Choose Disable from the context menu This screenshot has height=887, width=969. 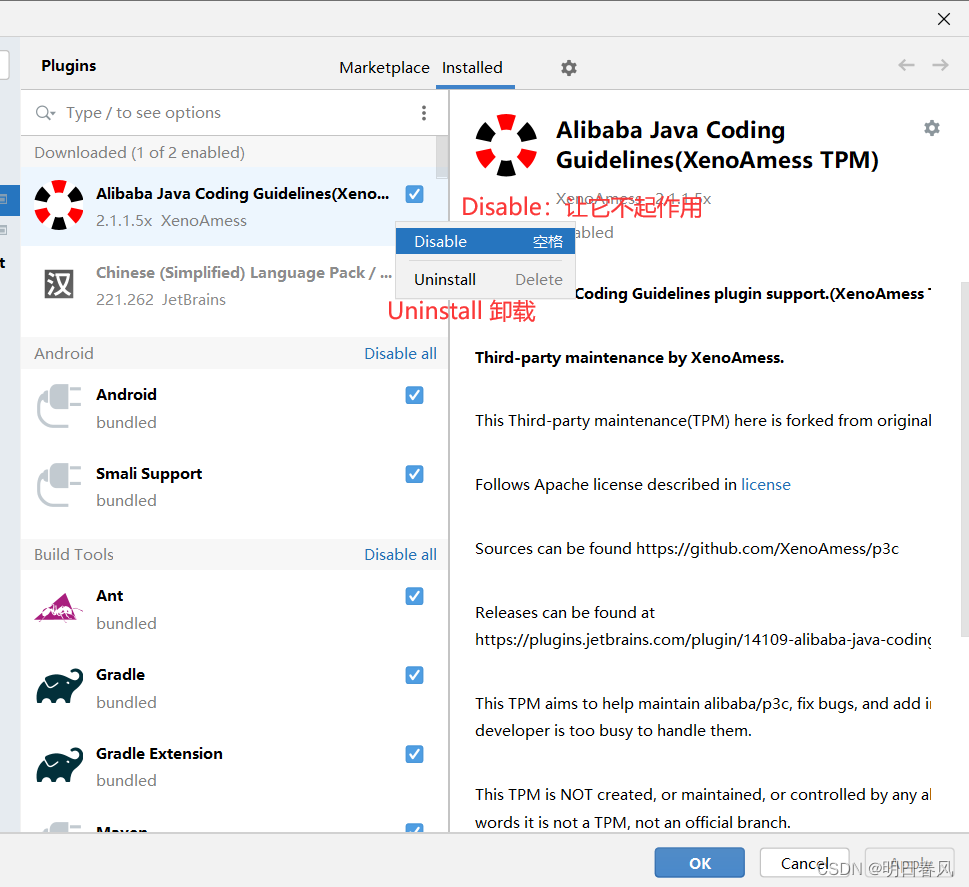point(485,241)
